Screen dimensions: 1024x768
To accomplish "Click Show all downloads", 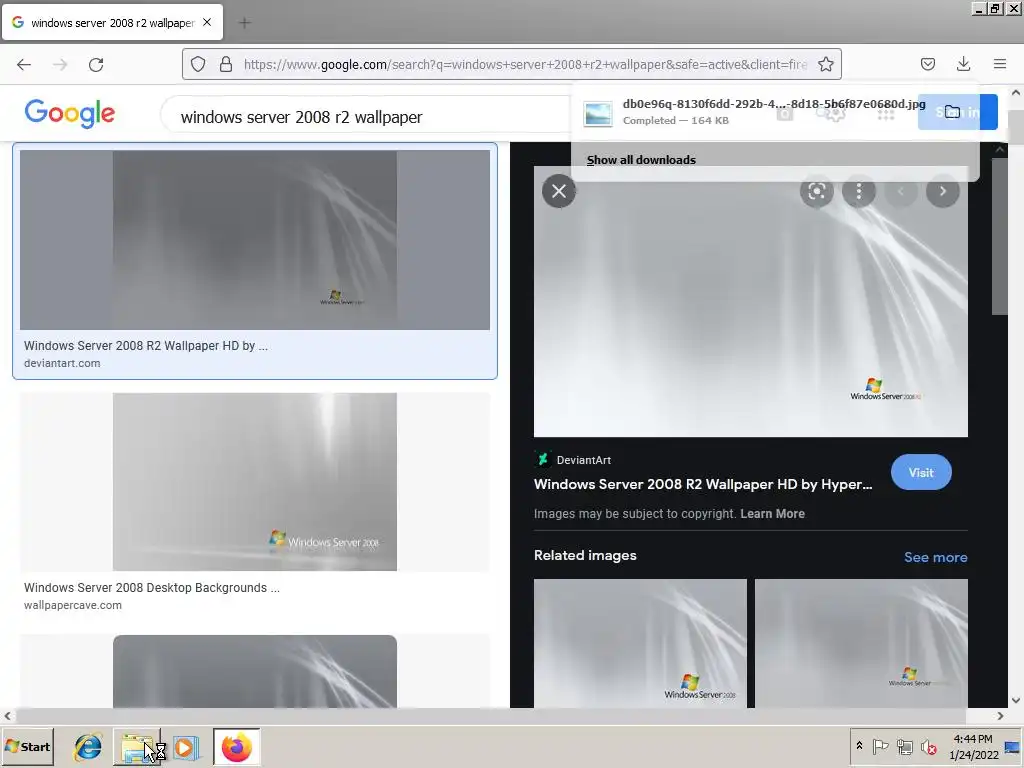I will (641, 160).
